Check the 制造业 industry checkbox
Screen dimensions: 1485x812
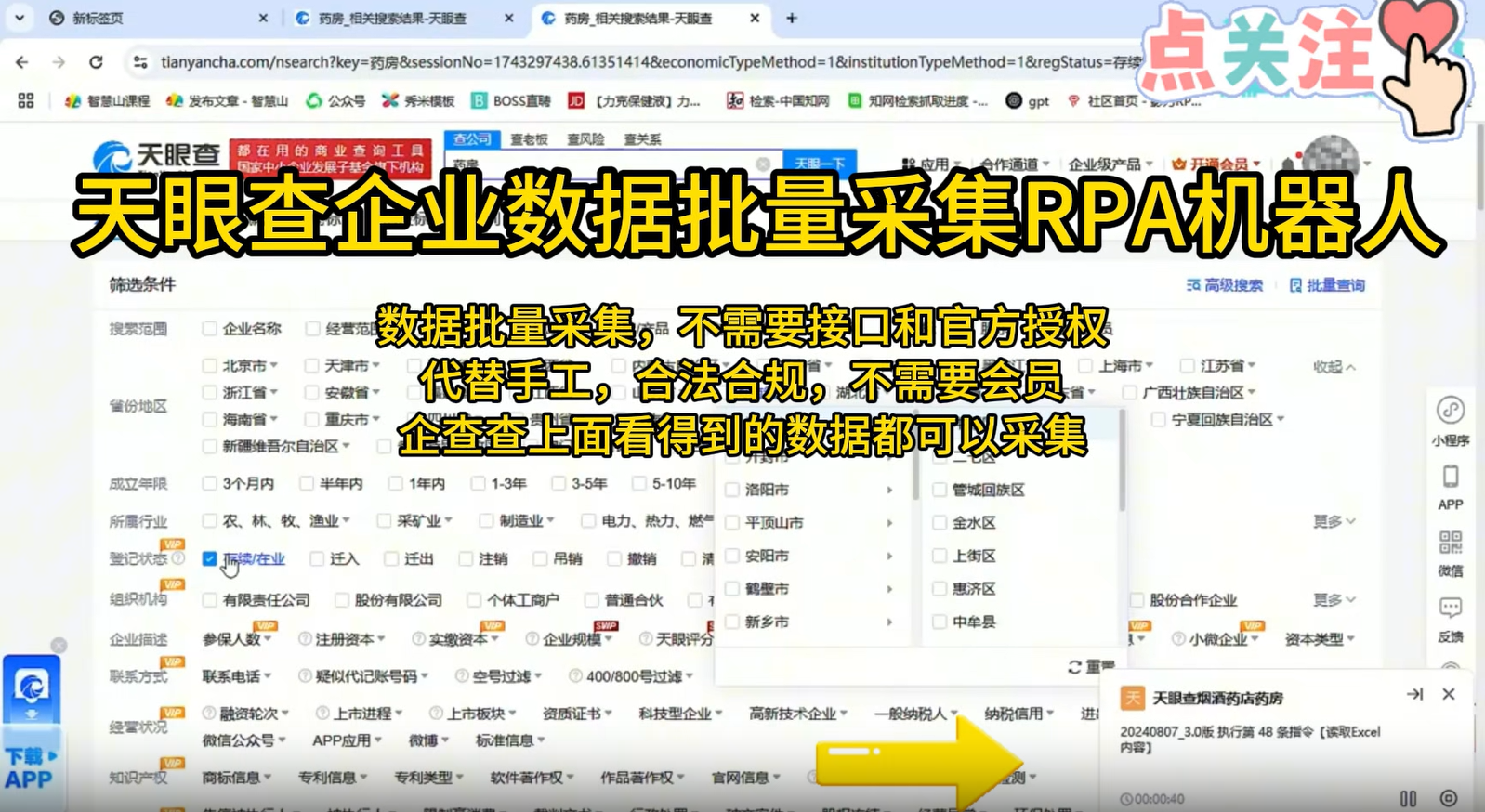point(486,520)
